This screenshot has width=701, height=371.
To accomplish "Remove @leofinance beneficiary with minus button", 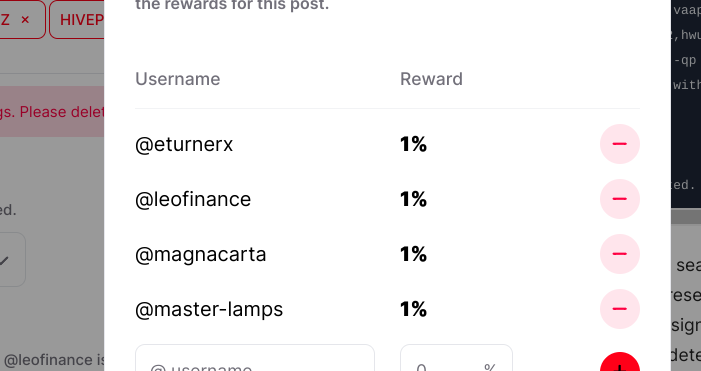I will click(620, 199).
